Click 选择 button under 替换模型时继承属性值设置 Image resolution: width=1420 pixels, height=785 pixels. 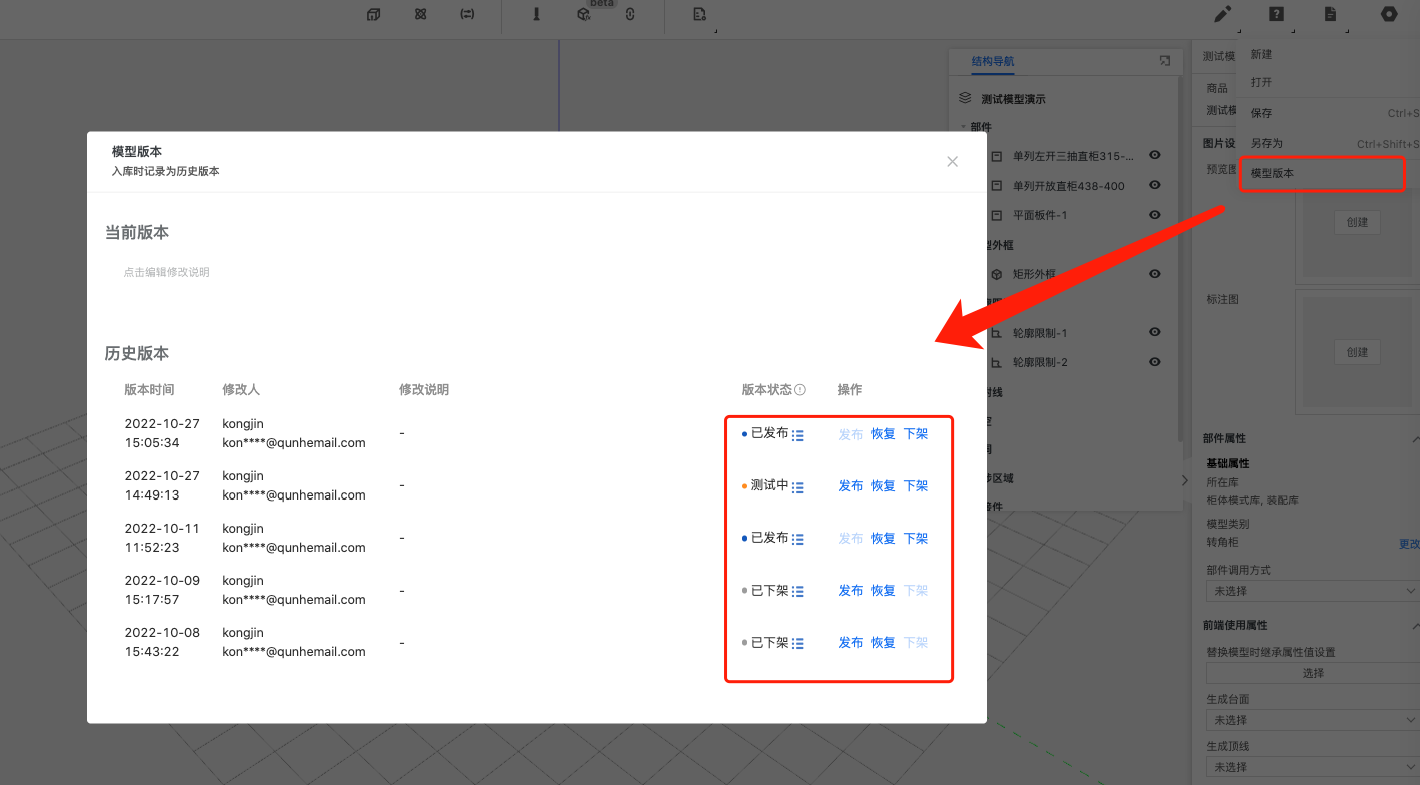[x=1313, y=673]
